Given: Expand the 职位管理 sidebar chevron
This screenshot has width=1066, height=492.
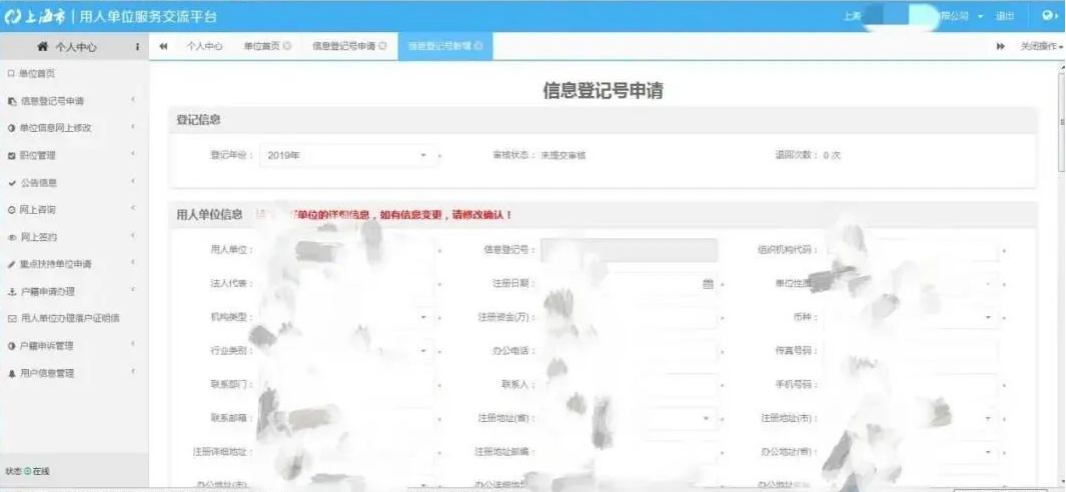Looking at the screenshot, I should (133, 155).
